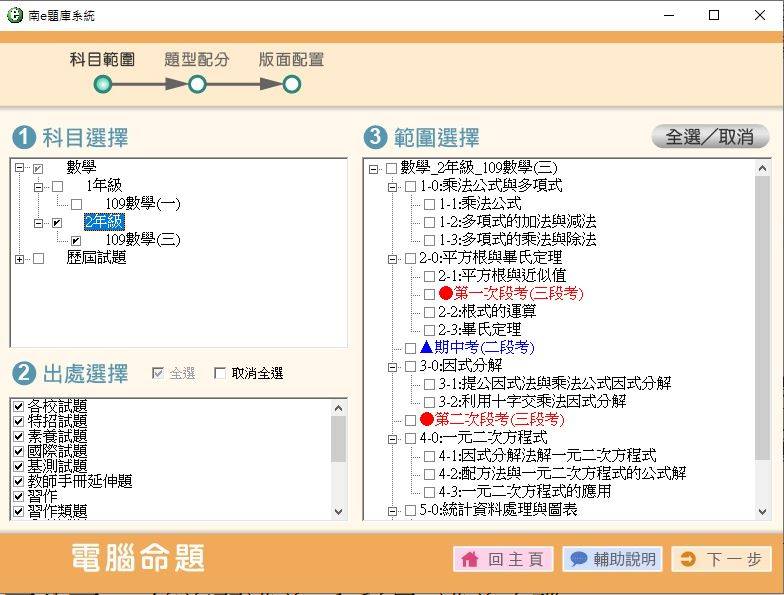Check the 1年級 checkbox
Viewport: 784px width, 595px height.
point(58,186)
